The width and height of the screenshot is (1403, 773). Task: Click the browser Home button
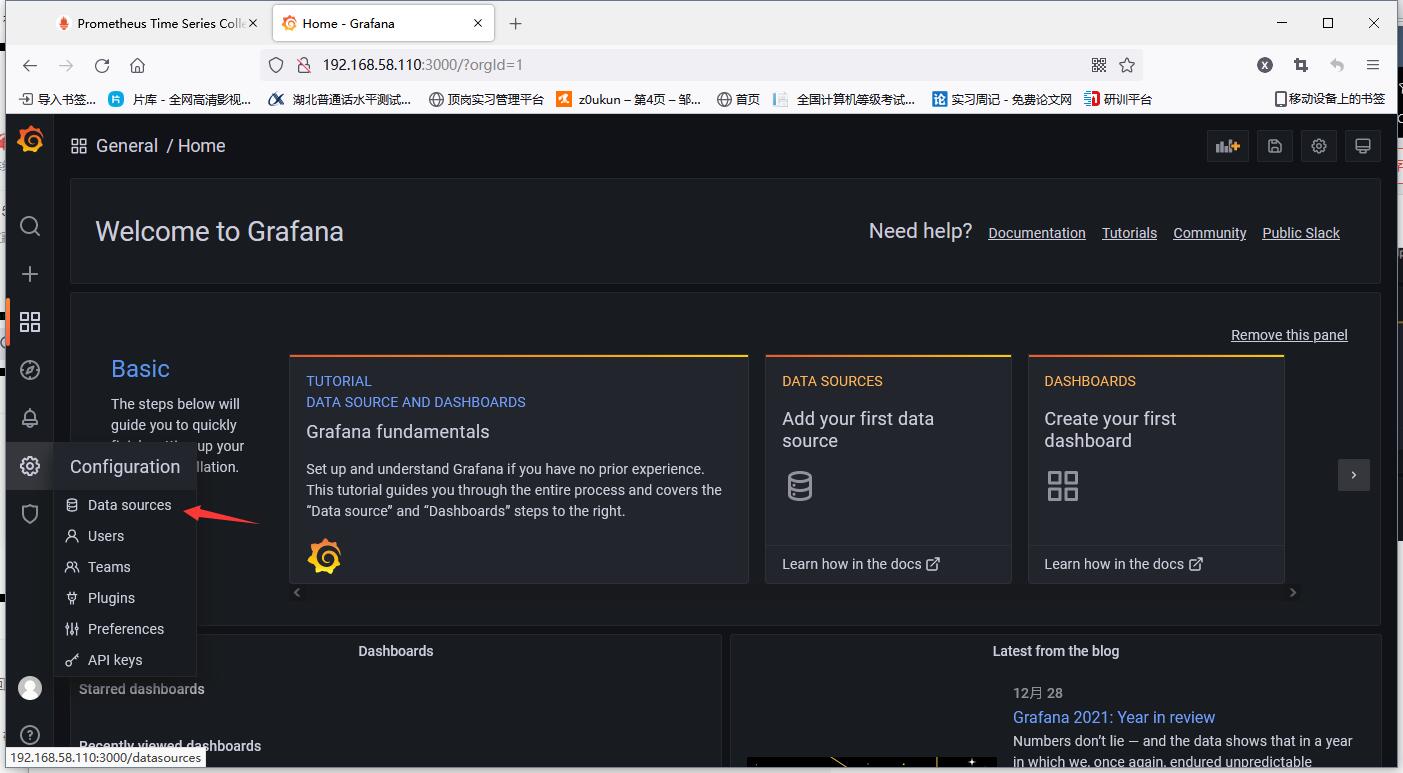tap(138, 65)
